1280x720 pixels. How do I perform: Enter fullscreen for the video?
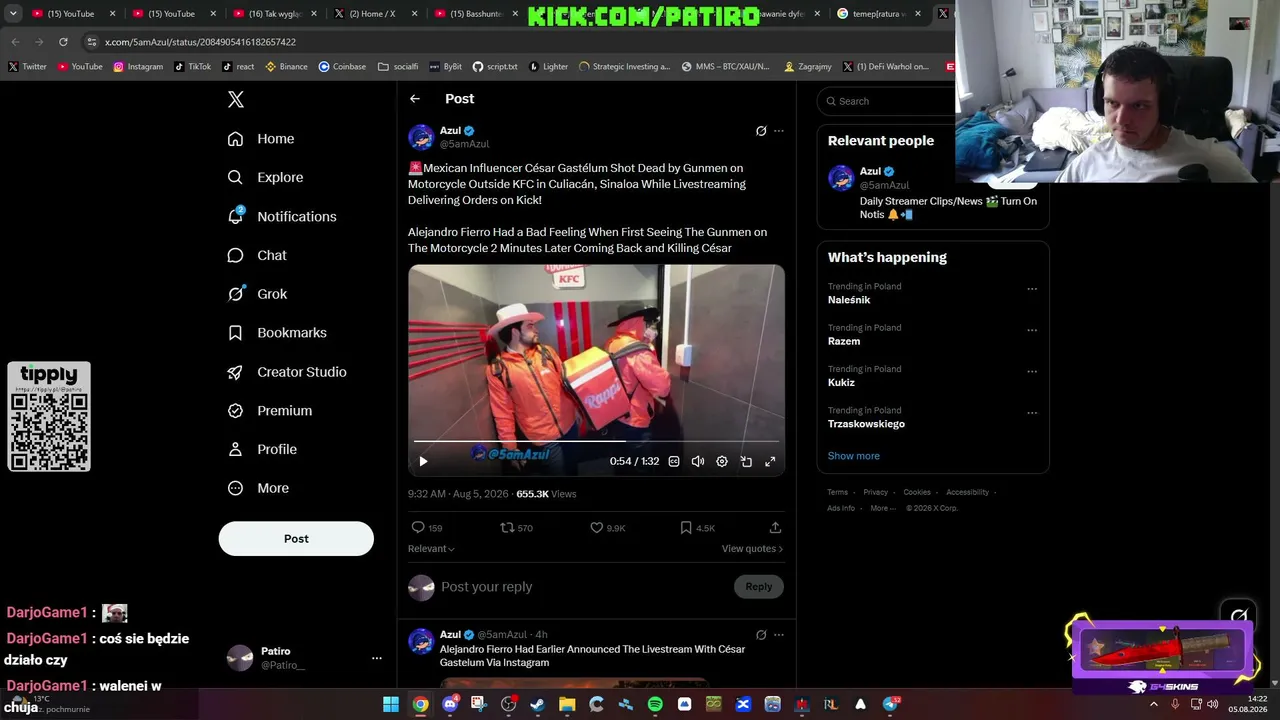click(x=770, y=462)
